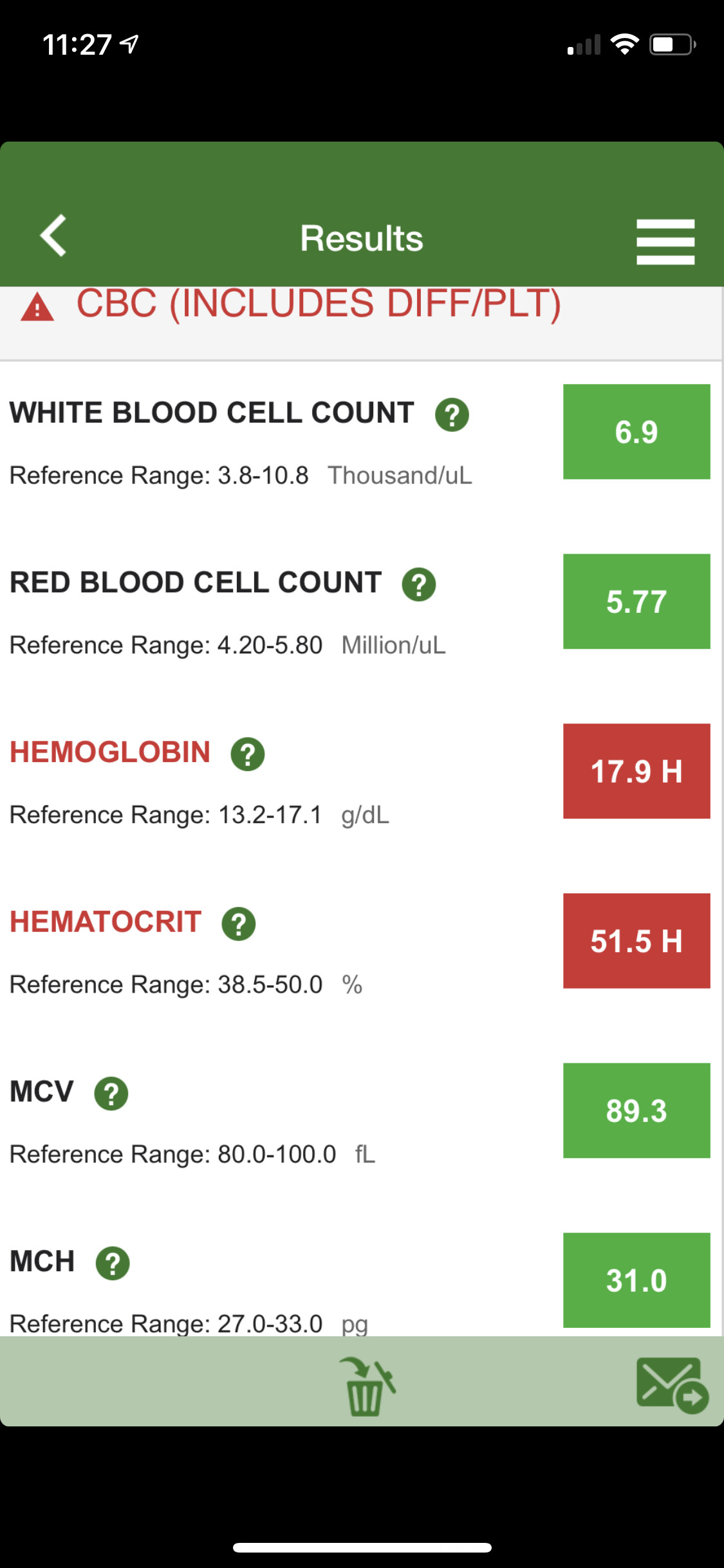724x1568 pixels.
Task: Delete results using trash can icon
Action: click(x=366, y=1385)
